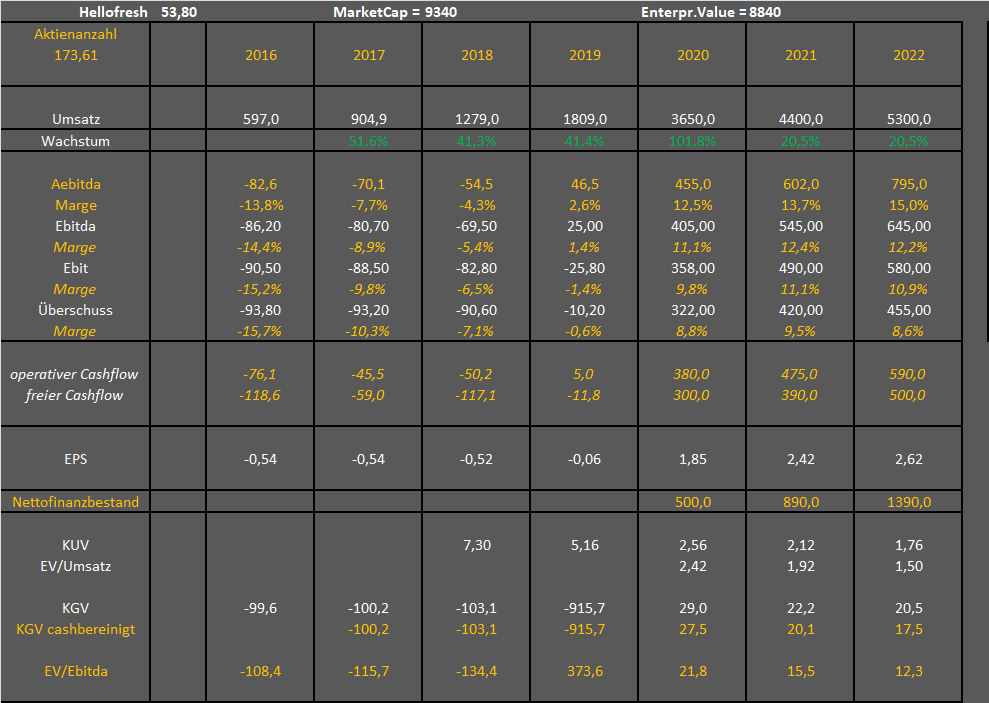The width and height of the screenshot is (989, 703).
Task: Select the MarketCap = 9340 cell
Action: pyautogui.click(x=395, y=12)
